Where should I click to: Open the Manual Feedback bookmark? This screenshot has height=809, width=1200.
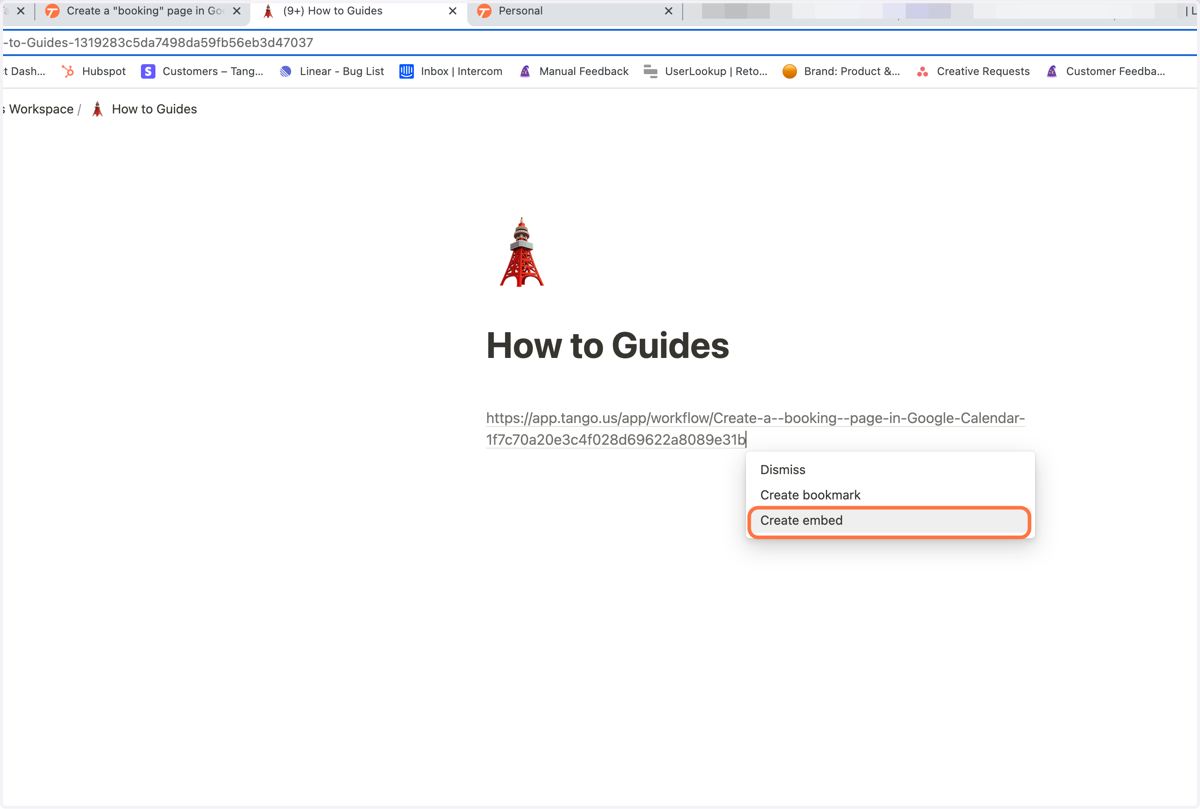pos(573,71)
